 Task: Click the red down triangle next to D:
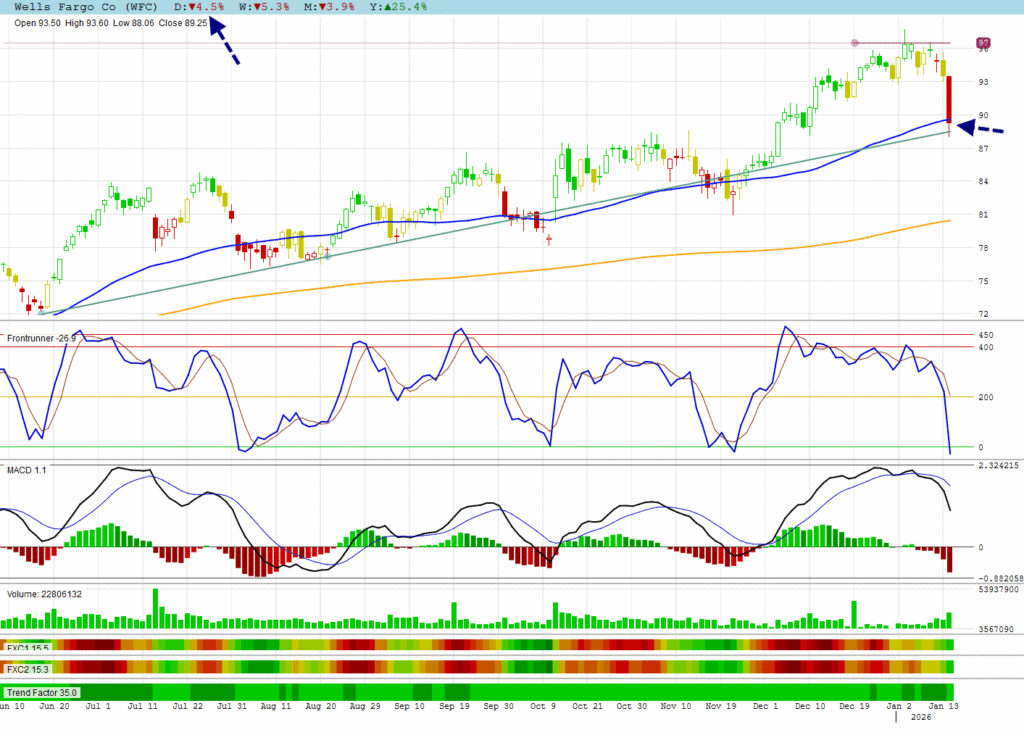click(x=192, y=7)
